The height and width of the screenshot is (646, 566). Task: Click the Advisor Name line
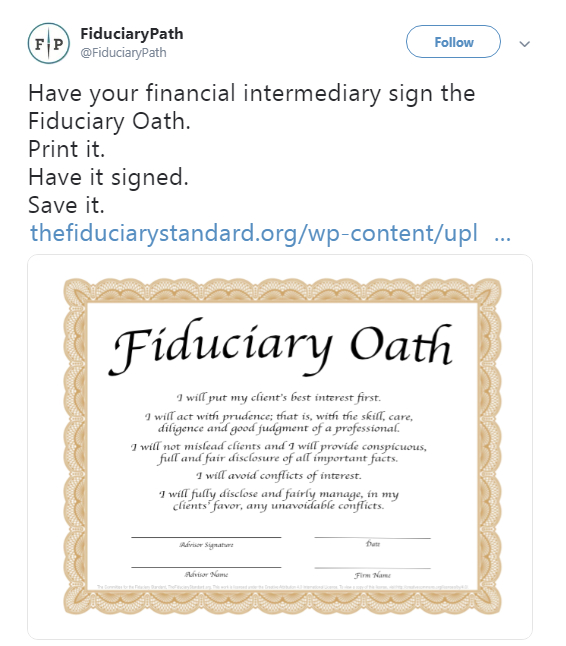pos(206,567)
